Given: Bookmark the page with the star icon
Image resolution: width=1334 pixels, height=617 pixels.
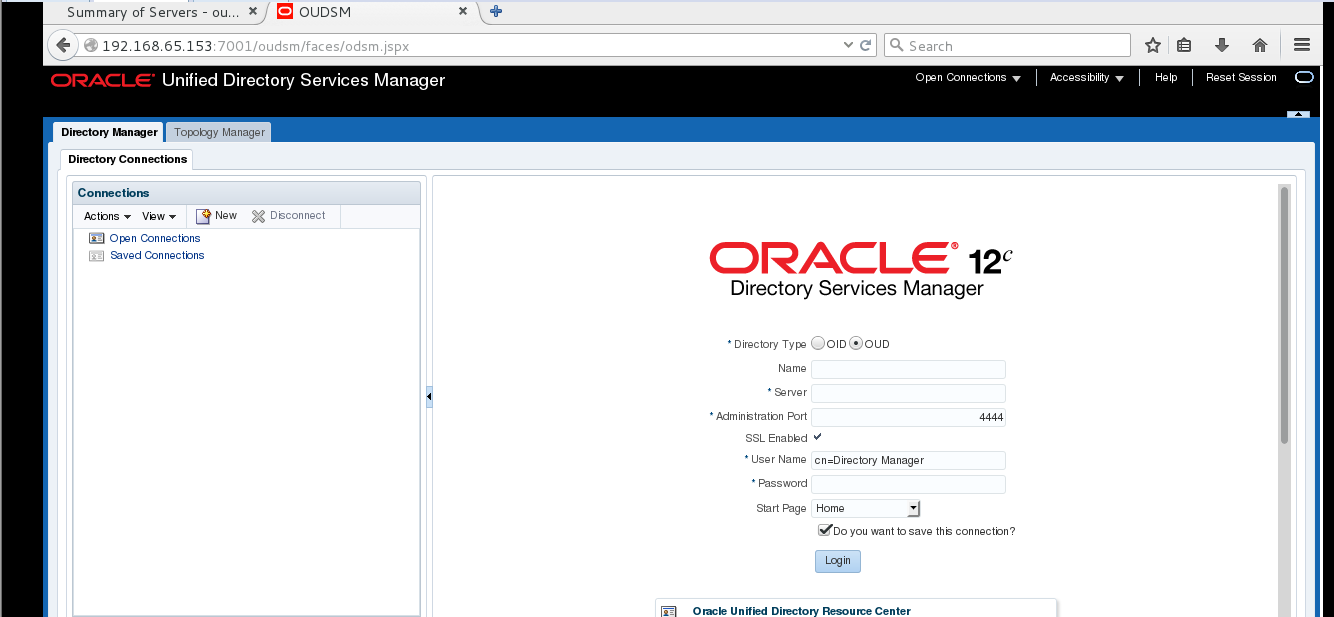Looking at the screenshot, I should click(x=1152, y=45).
